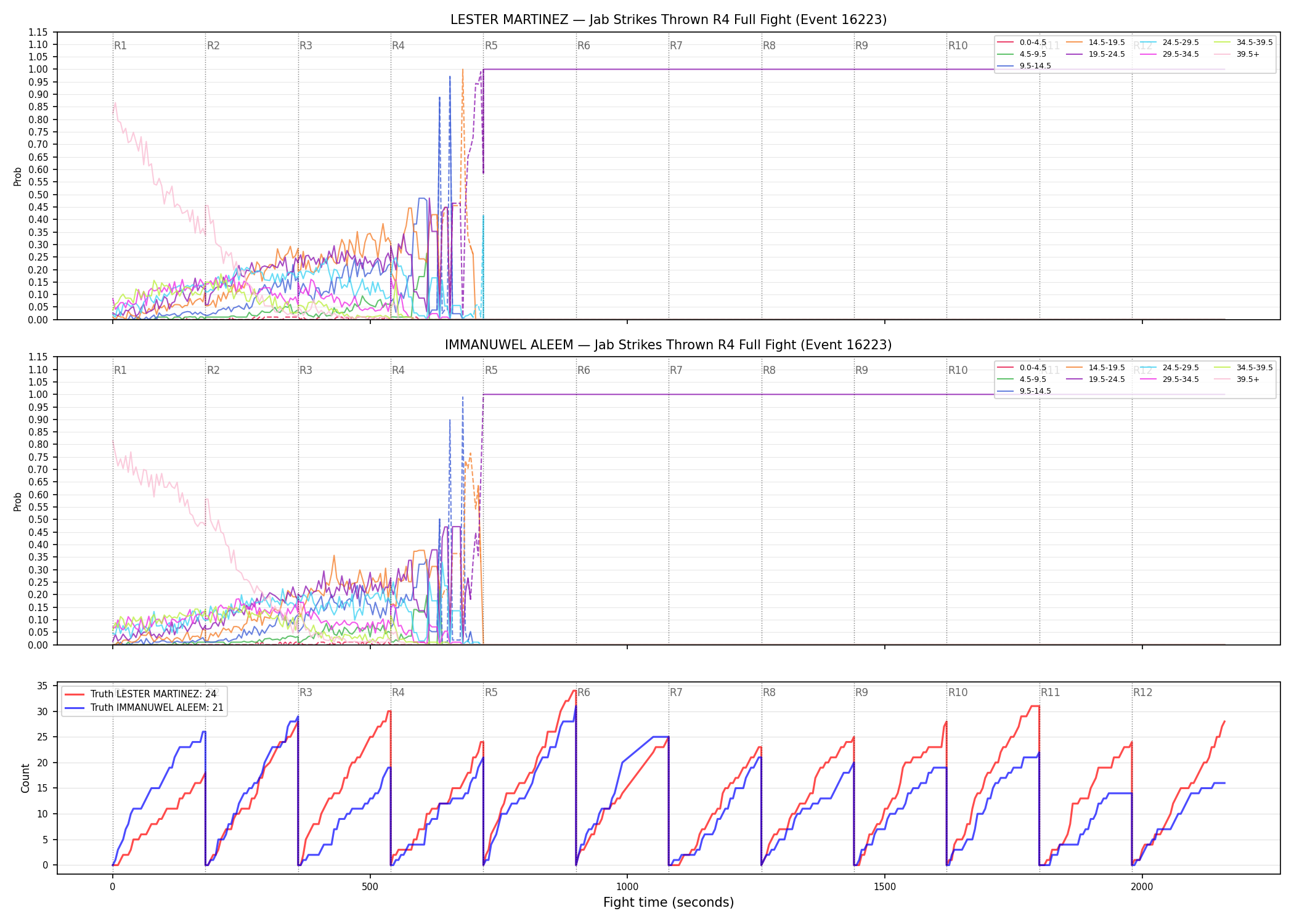Viewport: 1294px width, 924px height.
Task: Select the 34.5-39.5 legend entry in the Lester Martinez chart
Action: click(1243, 43)
